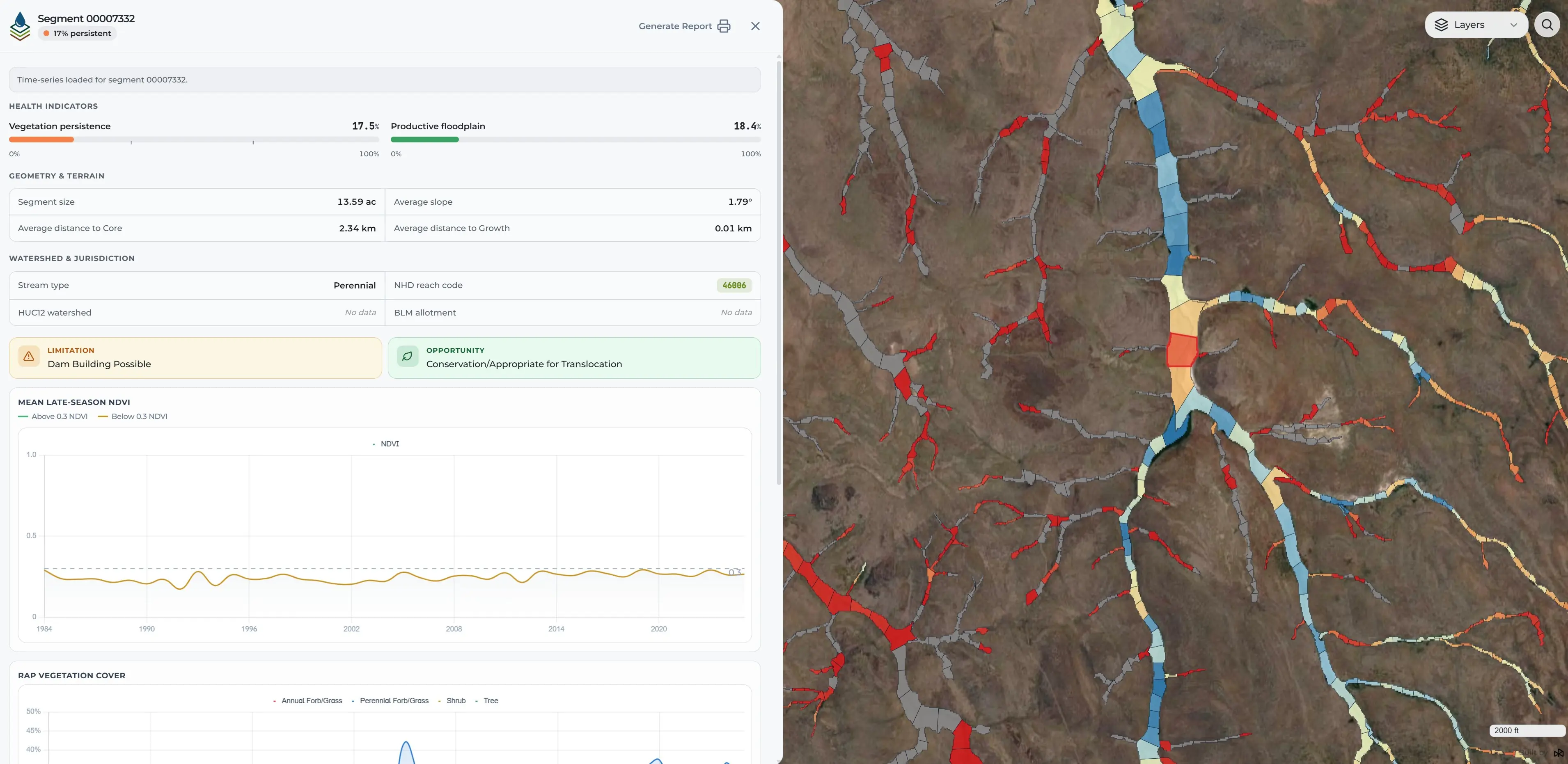Select the Conservation/Appropriate for Translocation card
Viewport: 1568px width, 764px height.
click(574, 358)
